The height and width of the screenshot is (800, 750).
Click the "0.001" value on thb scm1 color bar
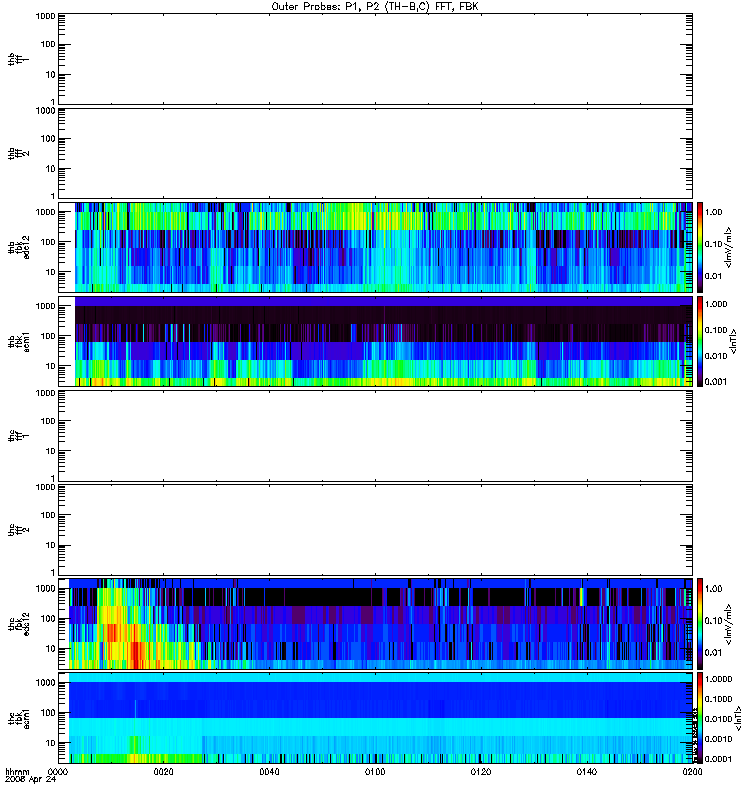pyautogui.click(x=715, y=382)
